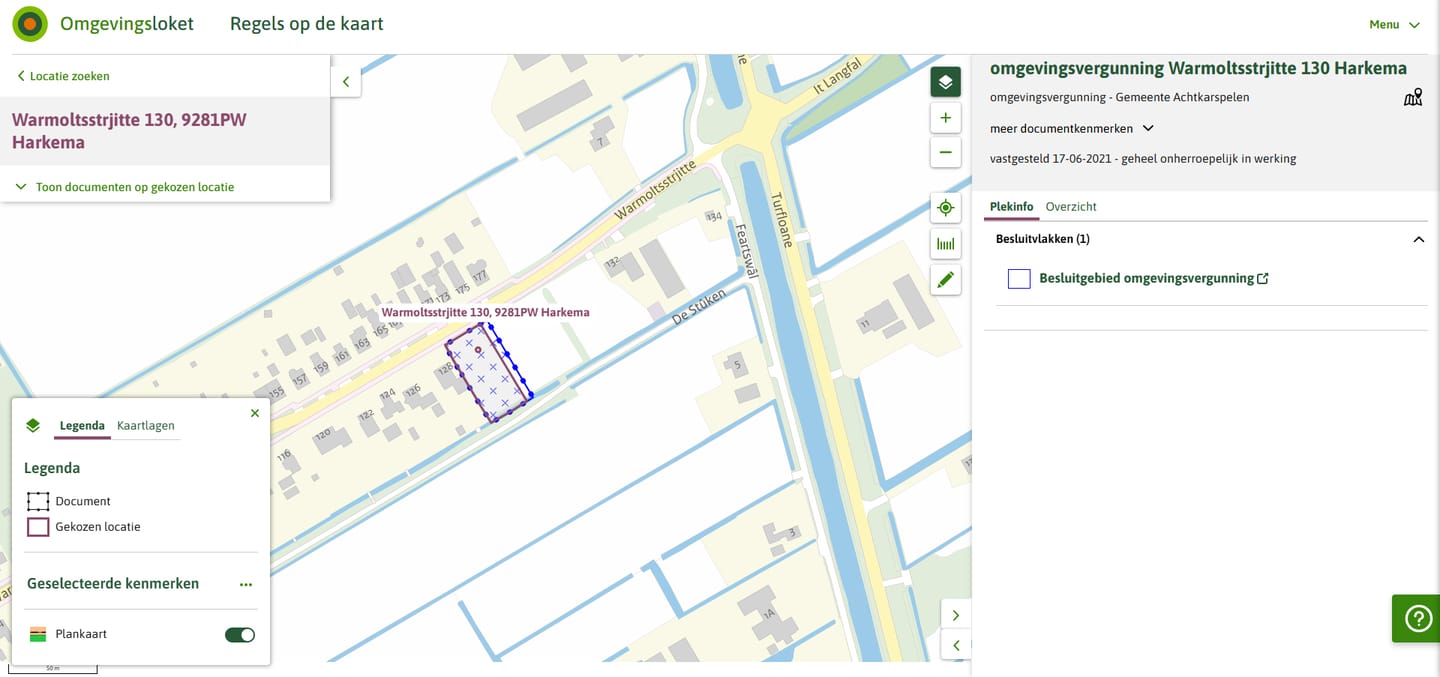The height and width of the screenshot is (677, 1440).
Task: Switch to the Kaartlagen tab
Action: [145, 426]
